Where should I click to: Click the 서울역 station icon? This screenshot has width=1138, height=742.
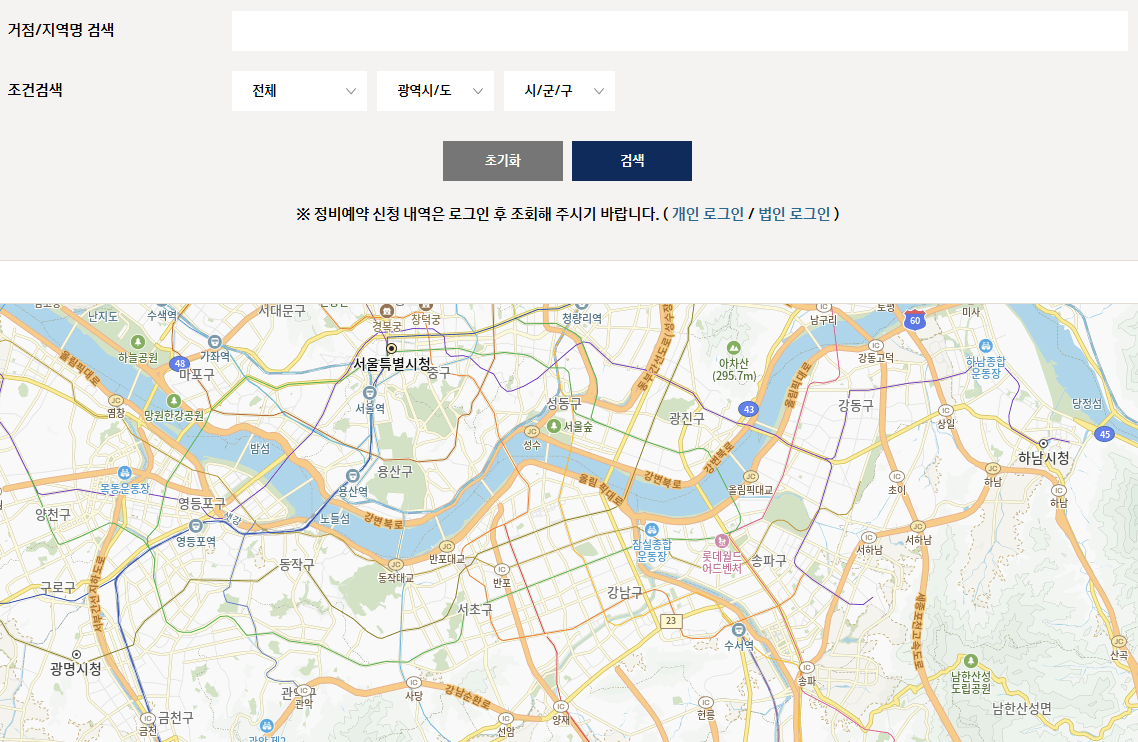[x=370, y=393]
